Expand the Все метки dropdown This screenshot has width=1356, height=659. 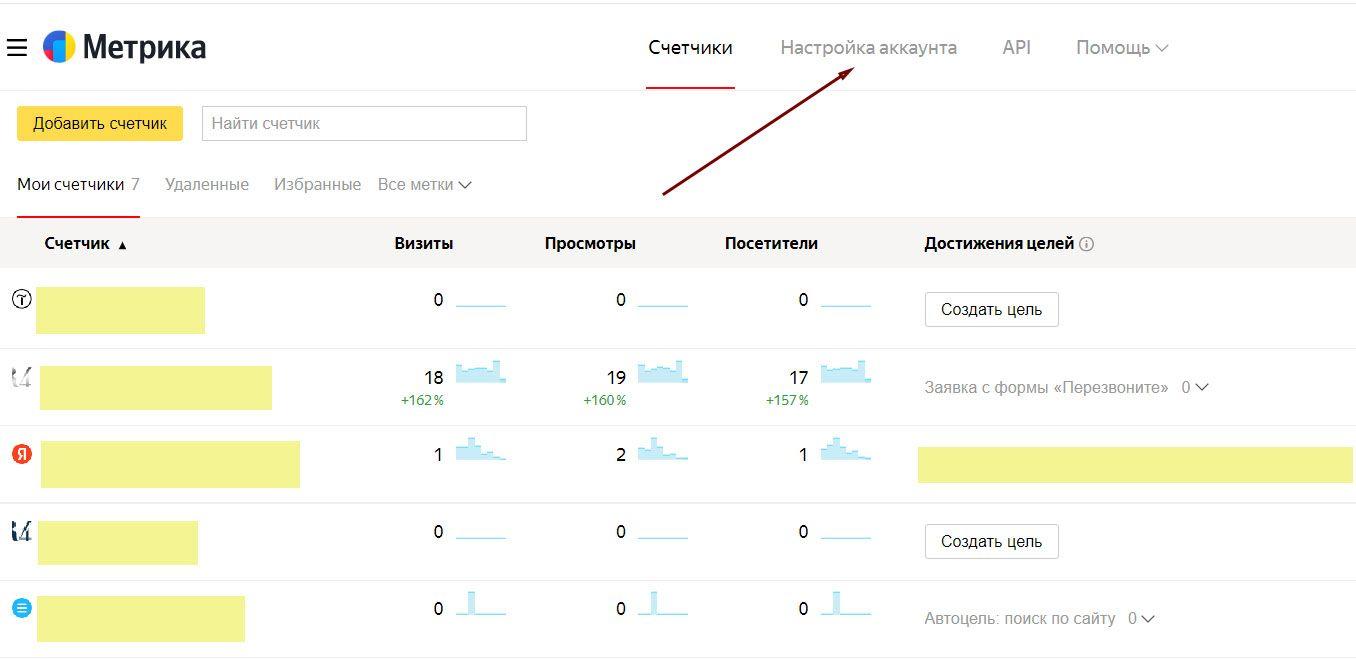[424, 184]
